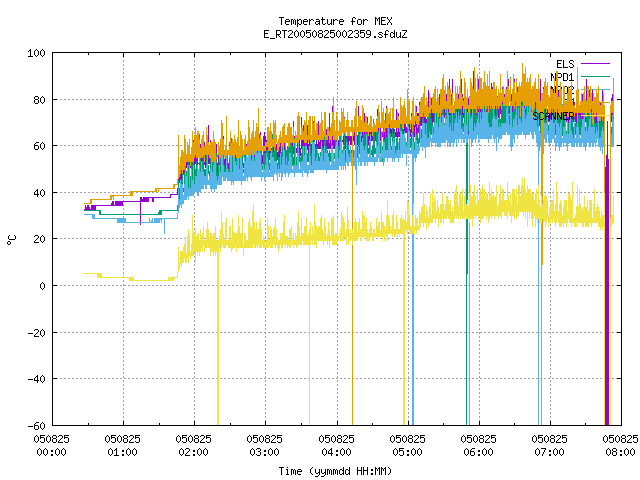Click the y-axis tick label '0'
The image size is (640, 480).
pyautogui.click(x=42, y=286)
